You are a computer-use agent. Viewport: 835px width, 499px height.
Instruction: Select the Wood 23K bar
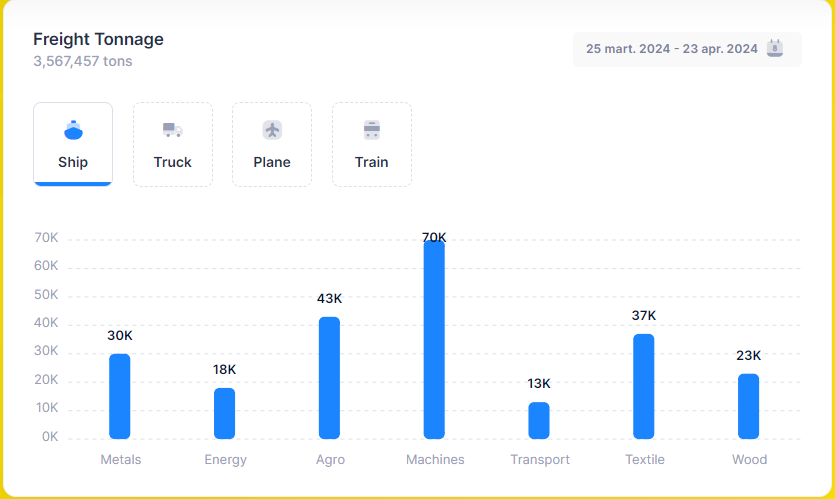(x=748, y=406)
